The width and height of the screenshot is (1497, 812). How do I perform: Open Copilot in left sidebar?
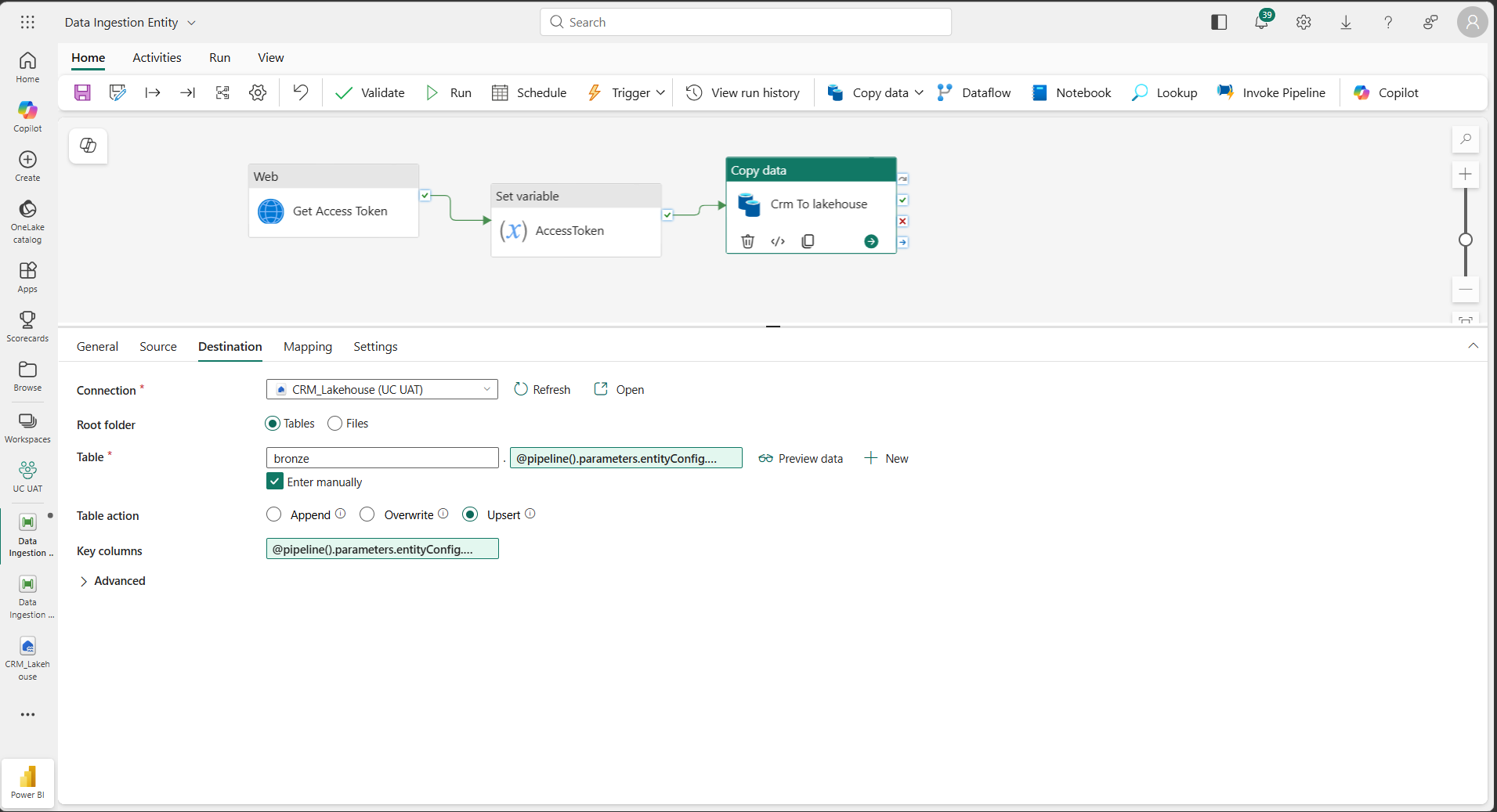[x=27, y=116]
